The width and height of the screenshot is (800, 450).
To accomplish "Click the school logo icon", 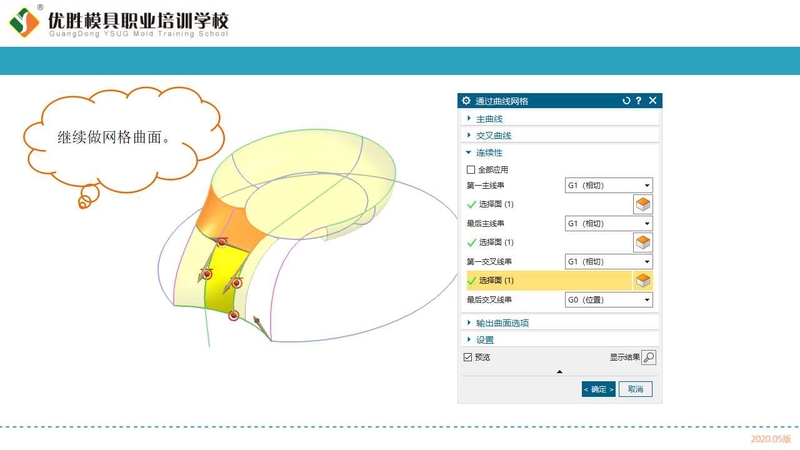I will tap(24, 21).
